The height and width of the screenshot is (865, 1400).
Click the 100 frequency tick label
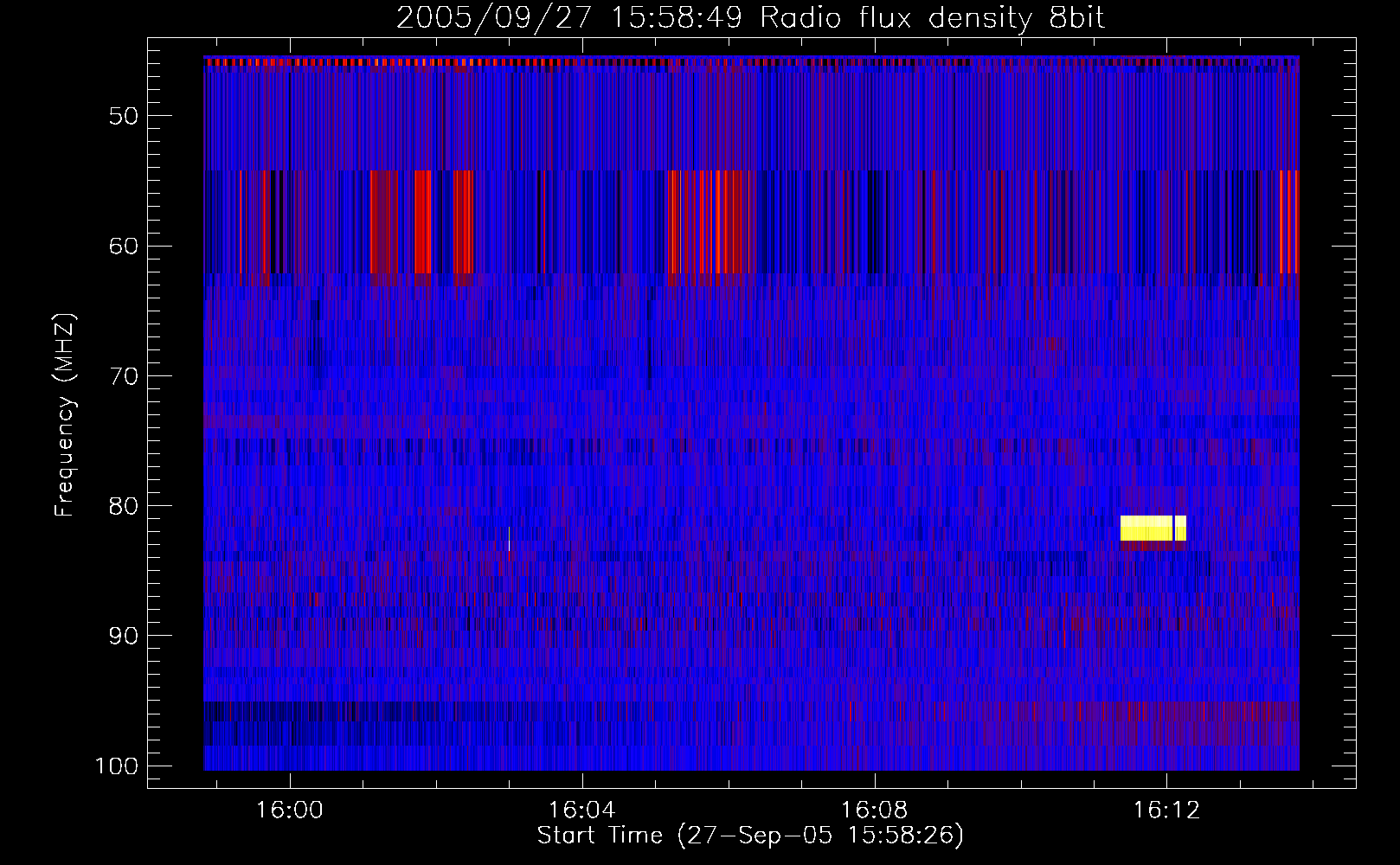tap(117, 766)
